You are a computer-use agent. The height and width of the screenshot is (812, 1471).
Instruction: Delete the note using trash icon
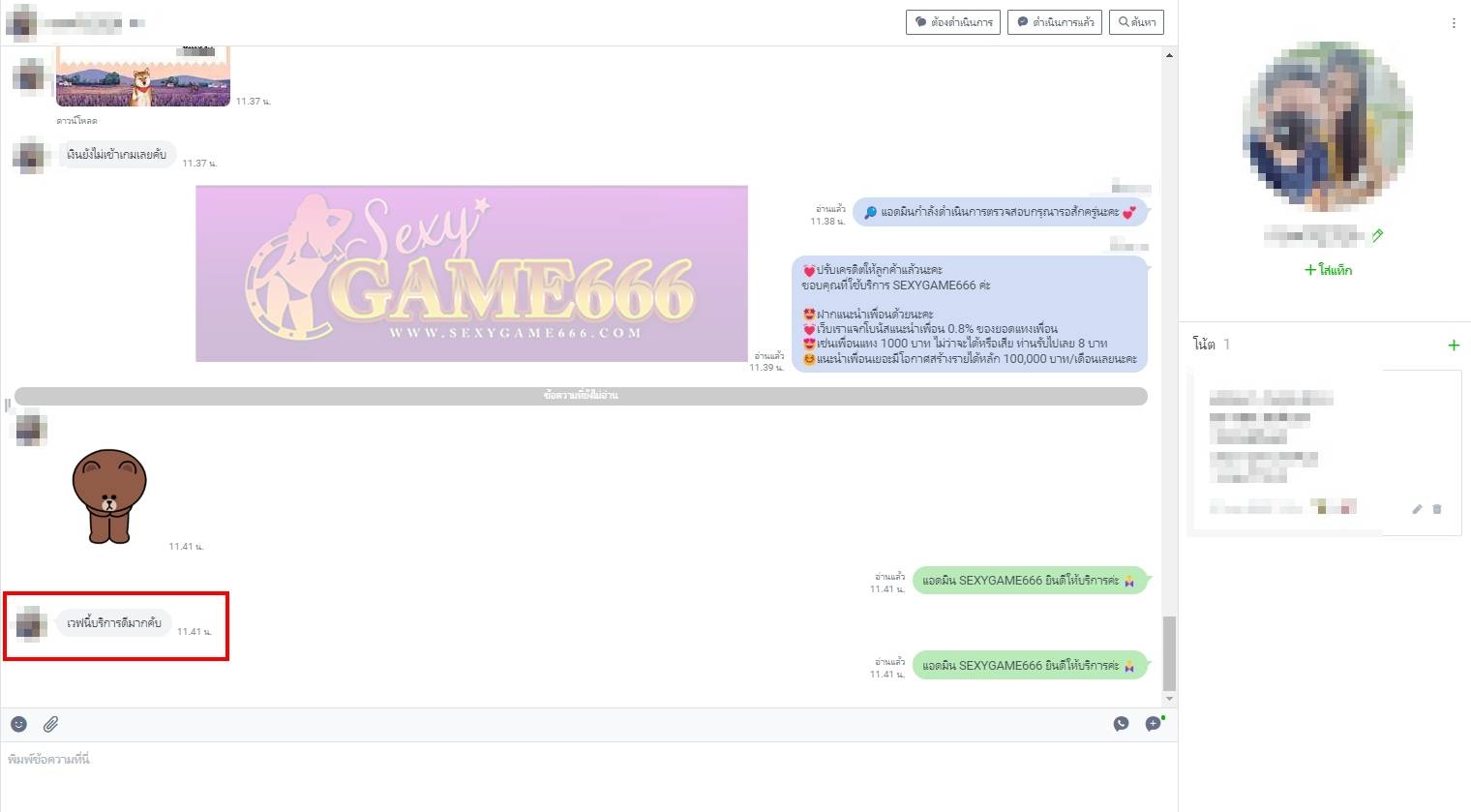click(1437, 509)
